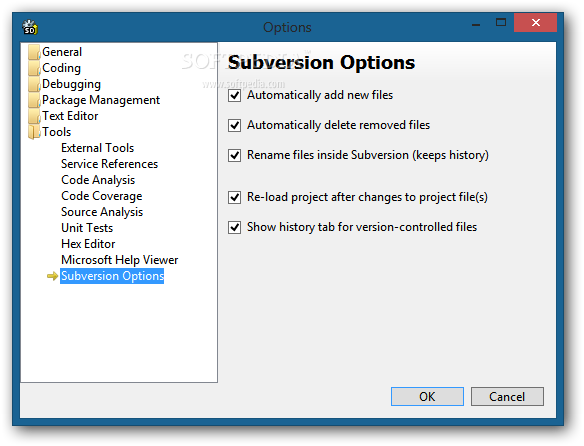
Task: Open Unit Tests options
Action: 87,228
